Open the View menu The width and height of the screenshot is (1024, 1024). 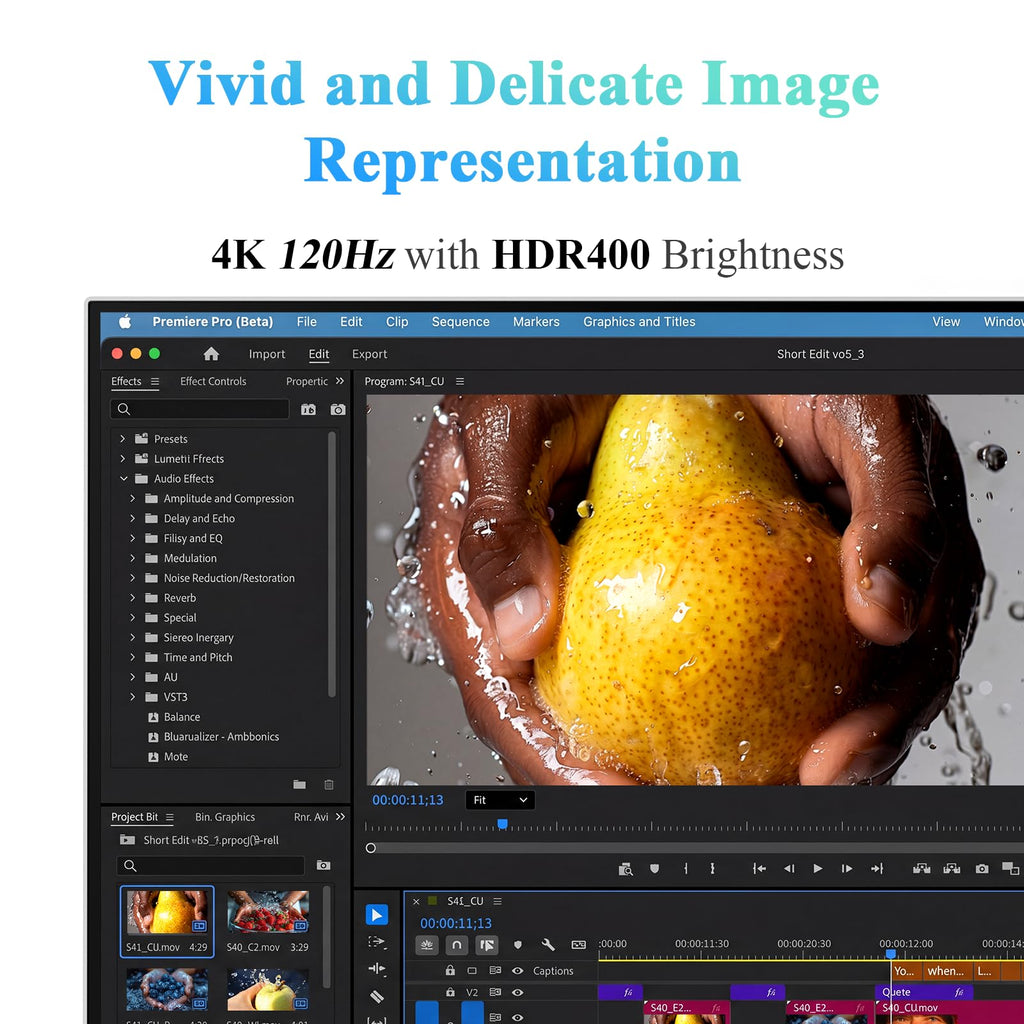[x=946, y=321]
